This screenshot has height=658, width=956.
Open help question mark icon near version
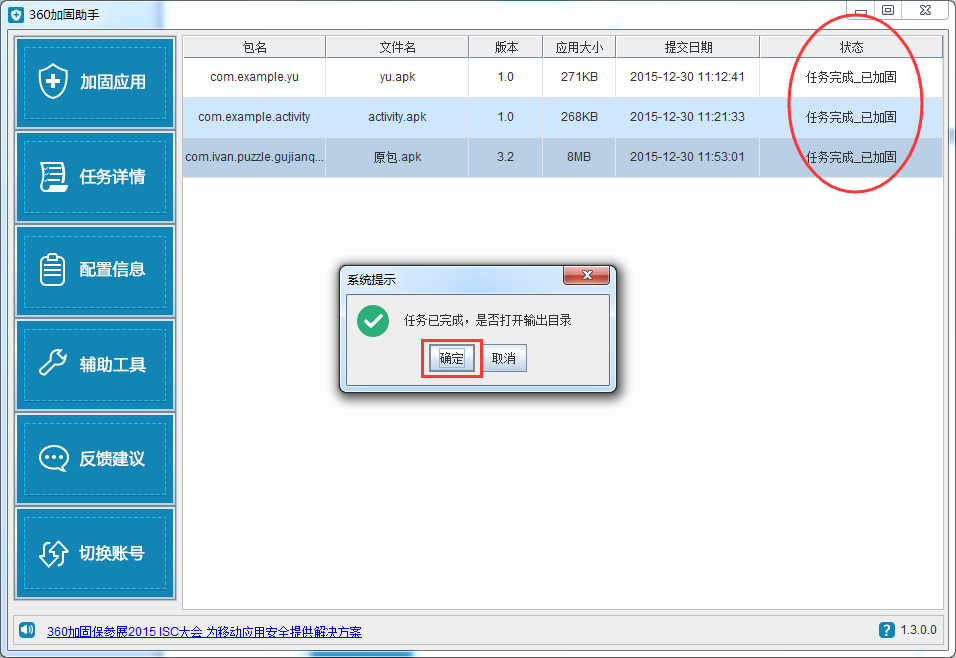[x=886, y=630]
